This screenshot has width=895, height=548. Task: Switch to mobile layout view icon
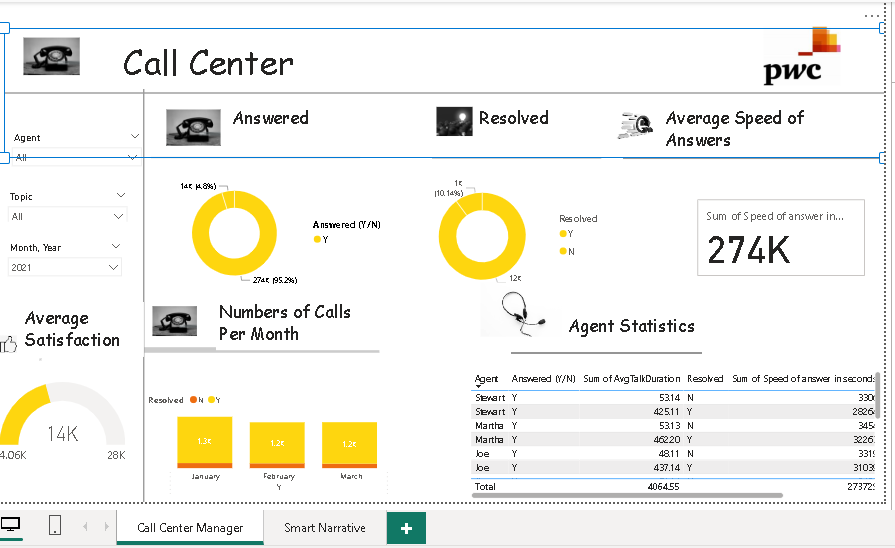pos(55,525)
